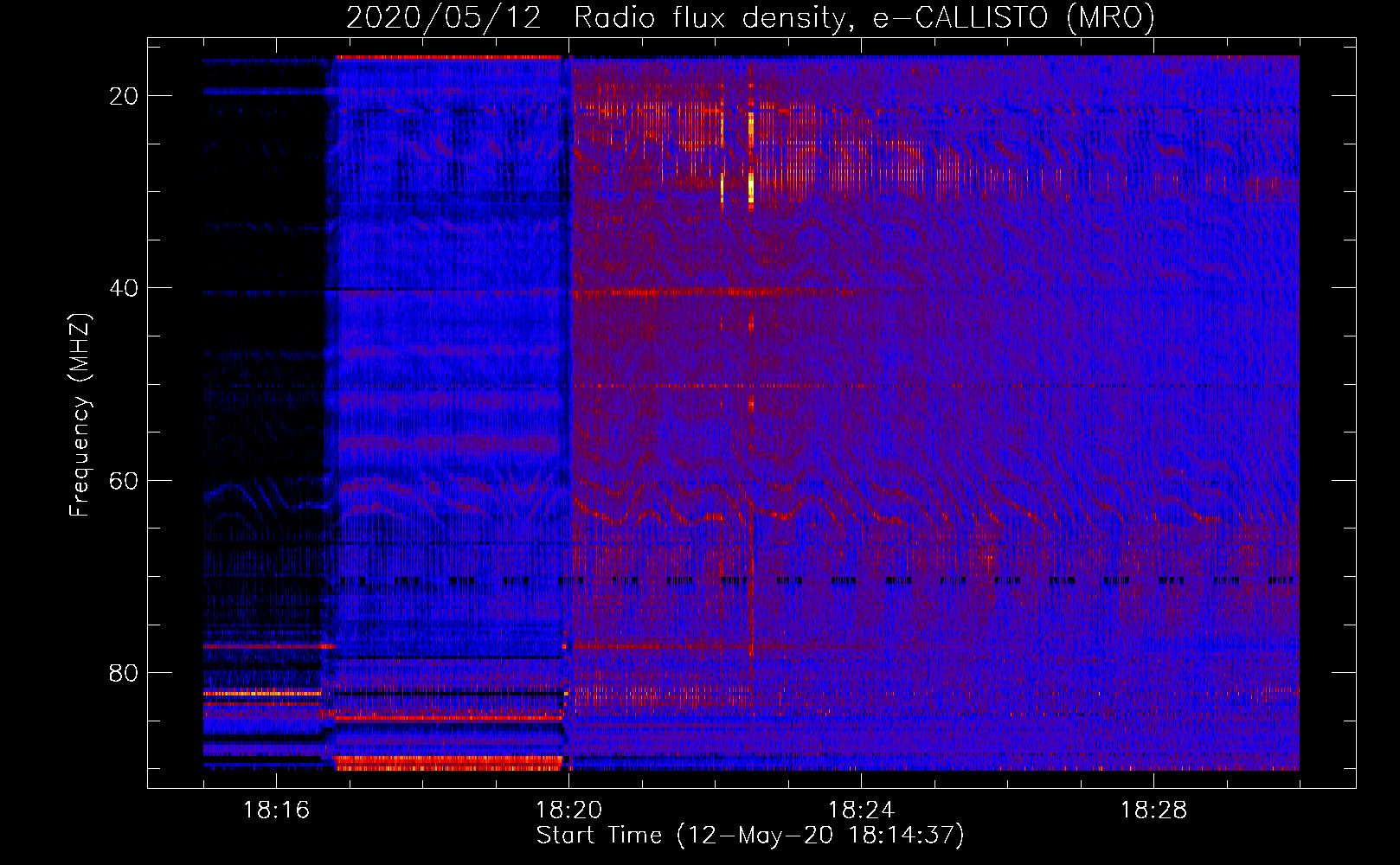The width and height of the screenshot is (1400, 865).
Task: Click the 'Start Time (12-May-20 18:14:37)' label
Action: [750, 836]
